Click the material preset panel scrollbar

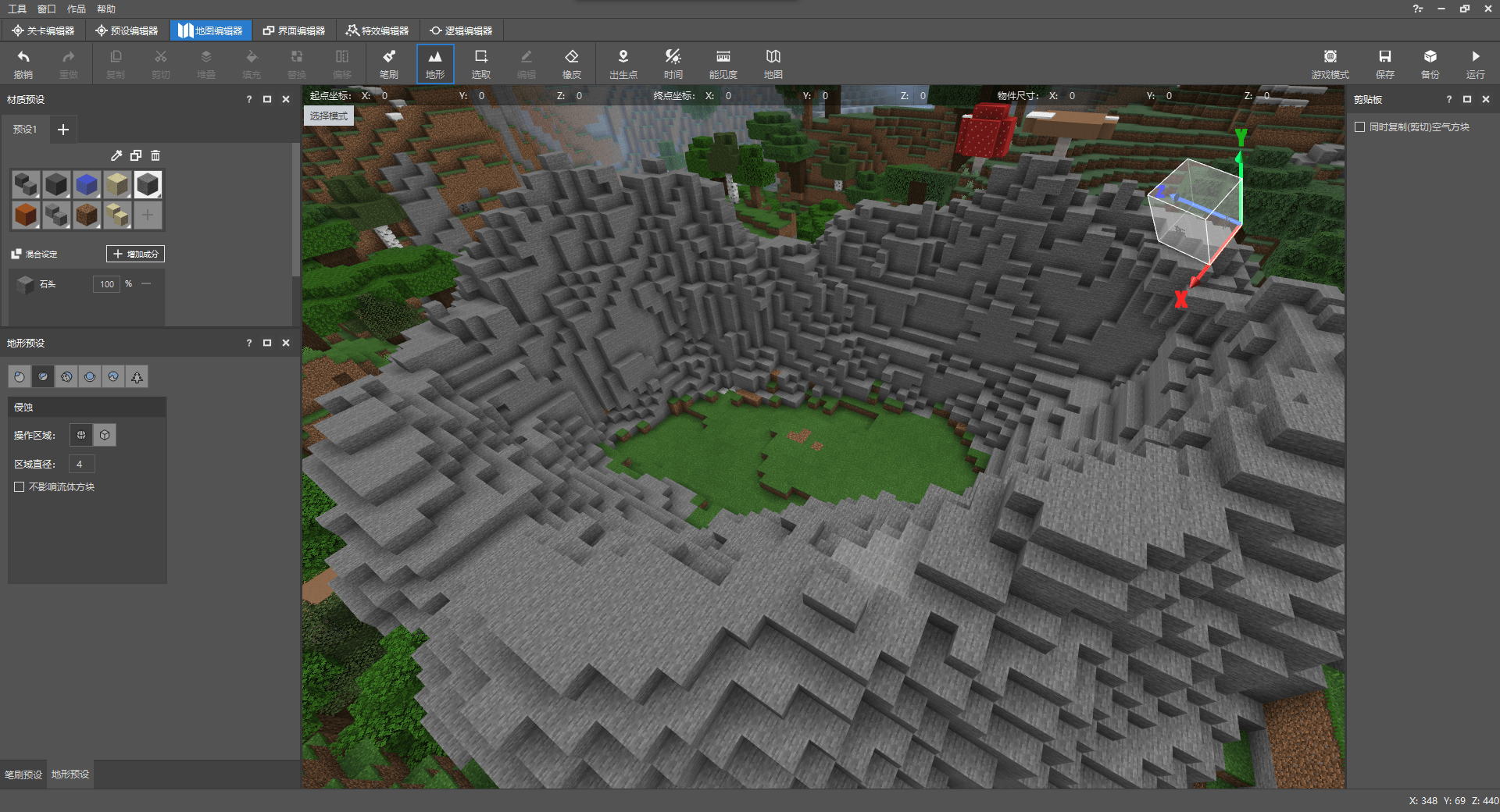(x=295, y=209)
